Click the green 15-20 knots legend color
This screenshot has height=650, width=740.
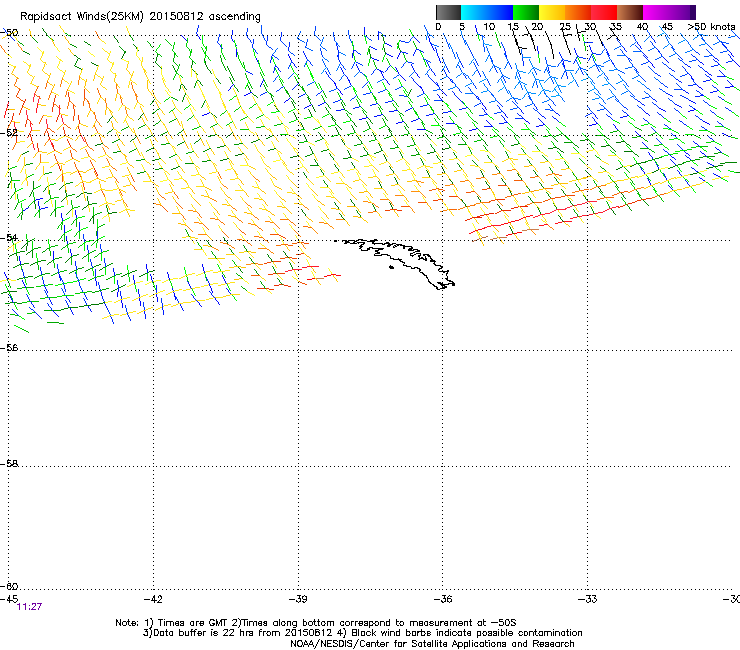pos(526,12)
